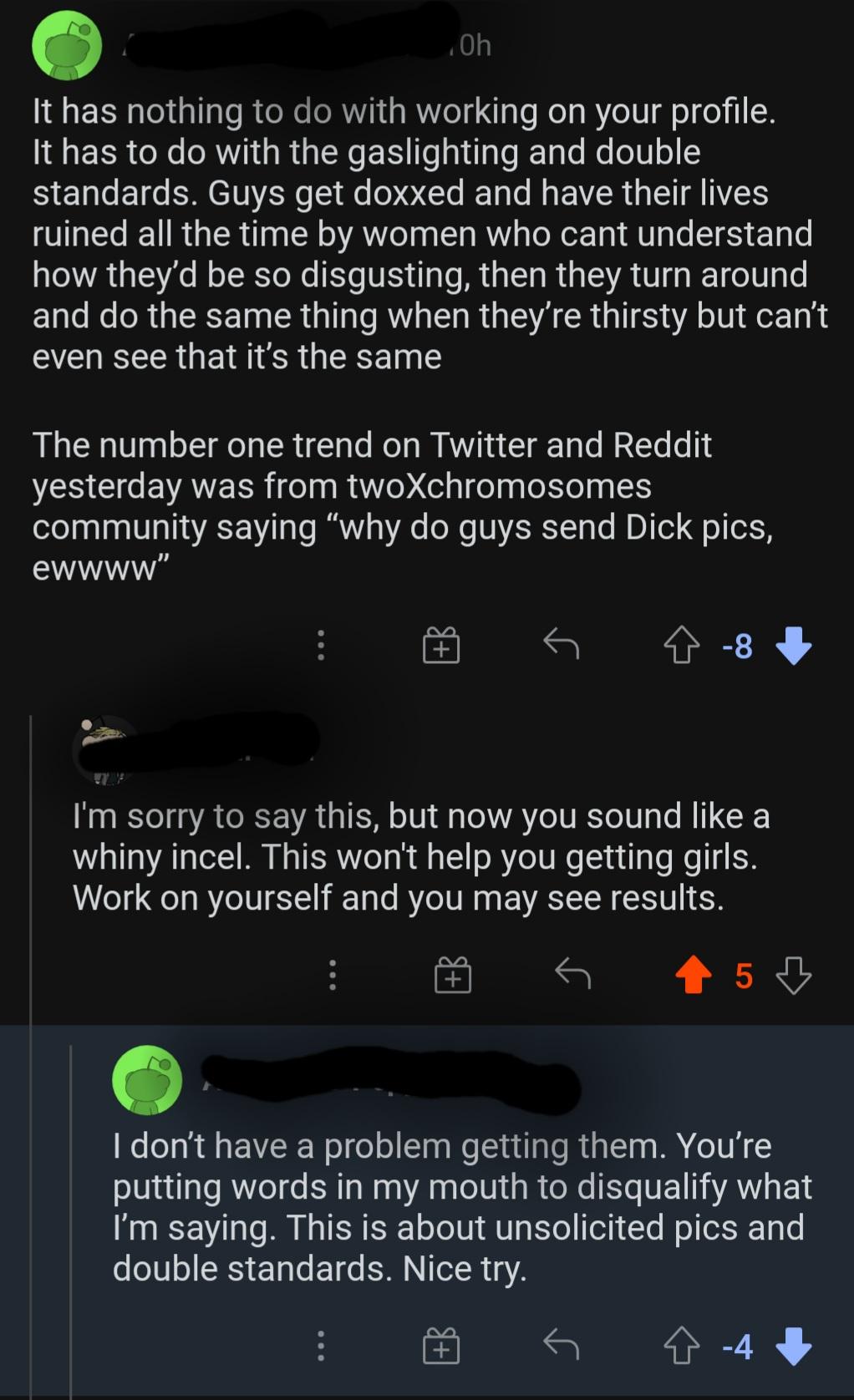This screenshot has height=1400, width=854.
Task: Give an award to the 'Nice try' comment
Action: pyautogui.click(x=441, y=1346)
